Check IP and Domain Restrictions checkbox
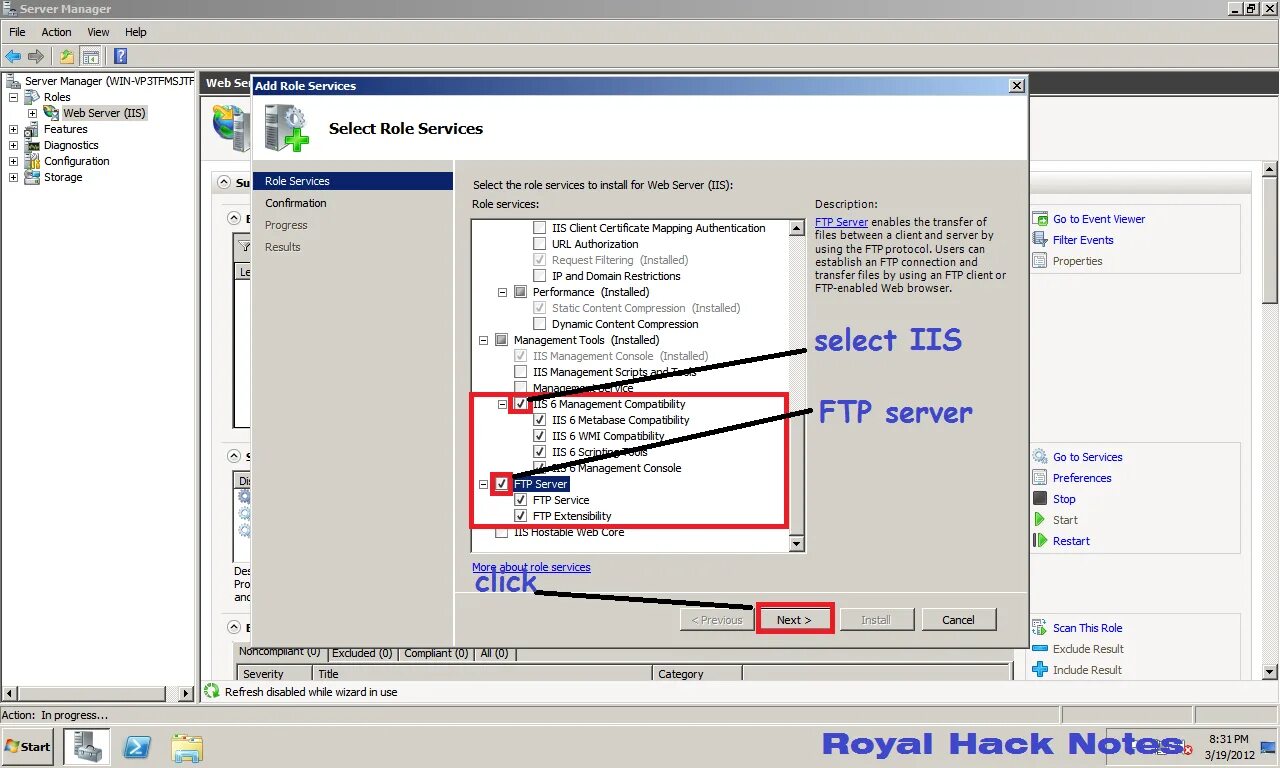Image resolution: width=1280 pixels, height=768 pixels. tap(540, 276)
